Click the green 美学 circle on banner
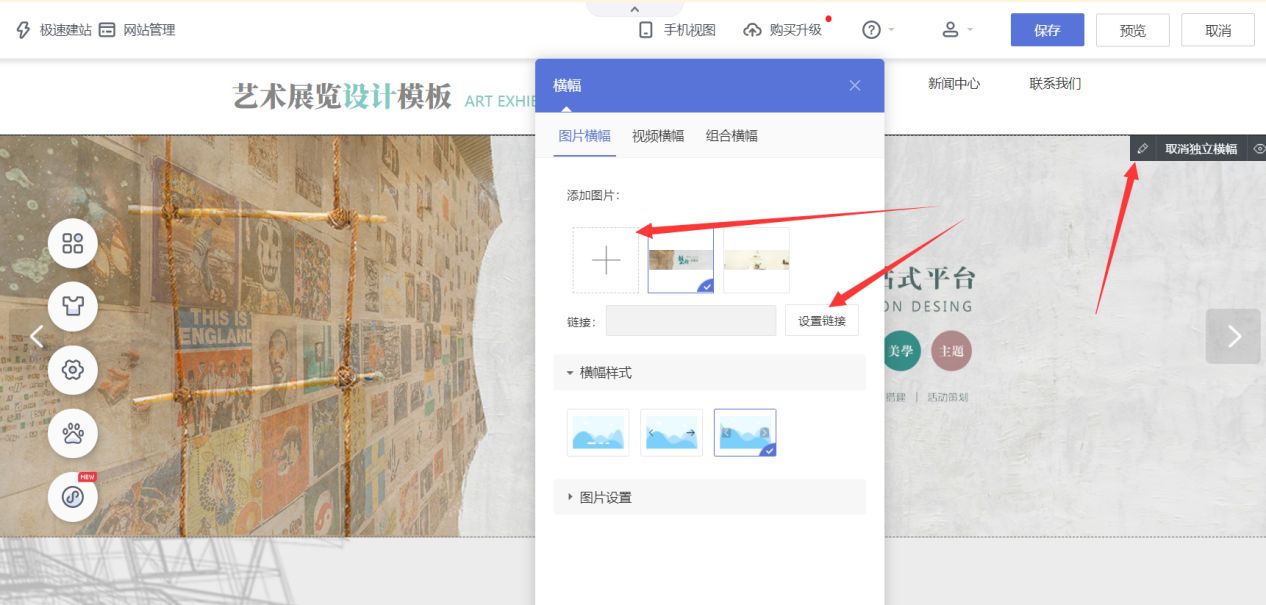This screenshot has width=1266, height=605. point(901,351)
